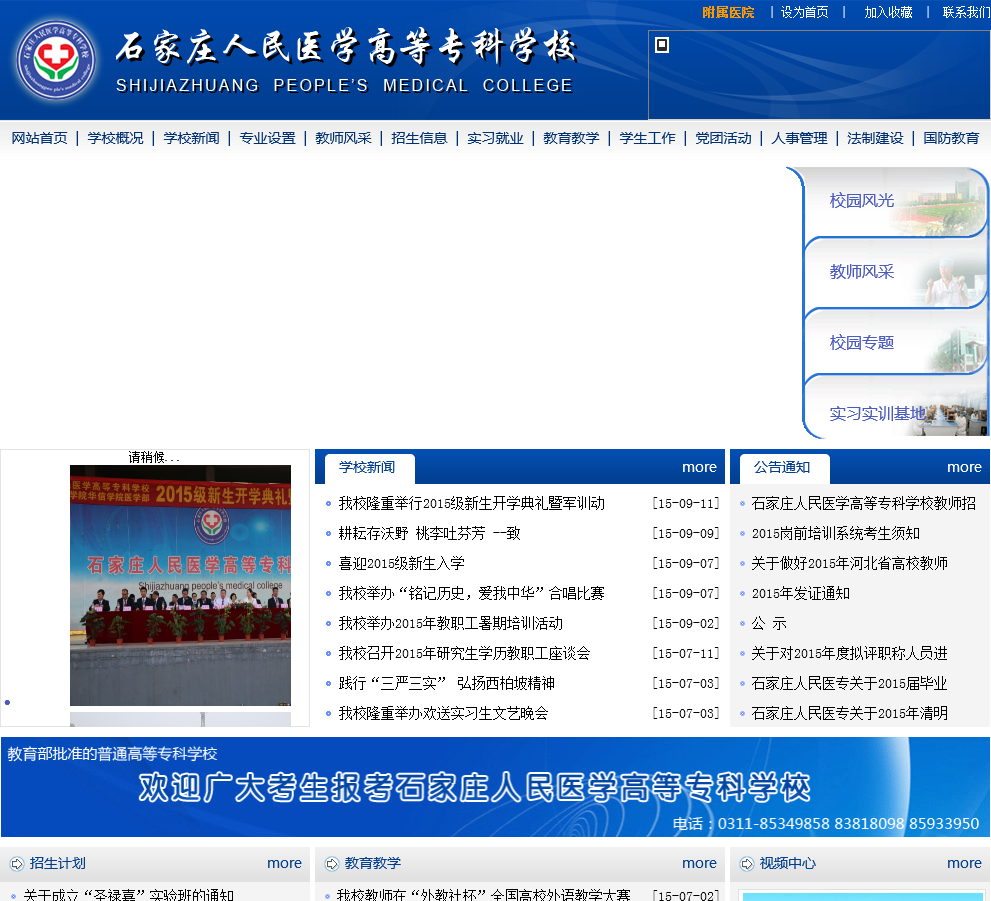Go to 网站首页 menu item
This screenshot has height=901, width=991.
(x=39, y=138)
